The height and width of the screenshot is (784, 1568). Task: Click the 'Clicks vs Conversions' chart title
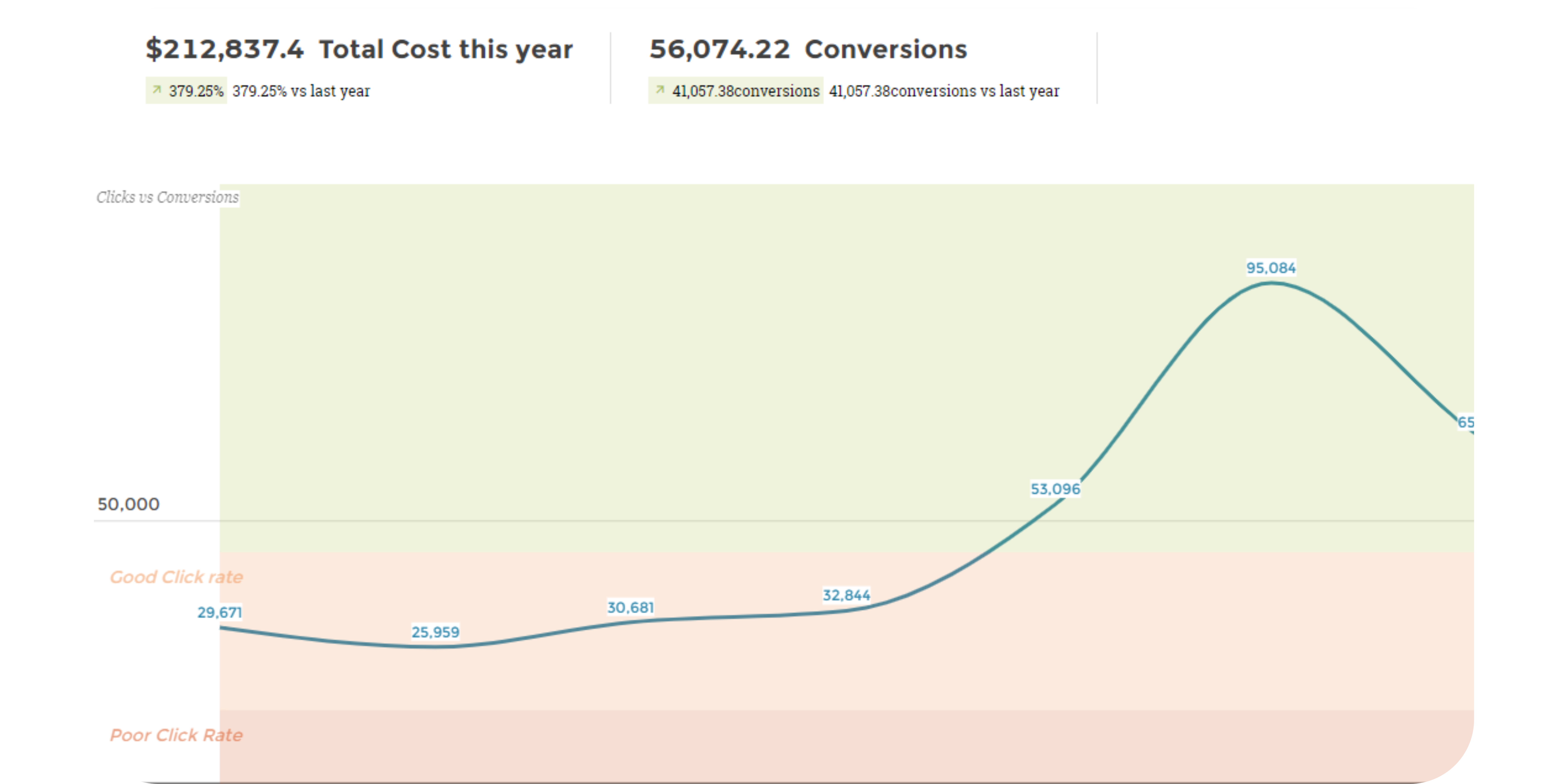point(167,197)
